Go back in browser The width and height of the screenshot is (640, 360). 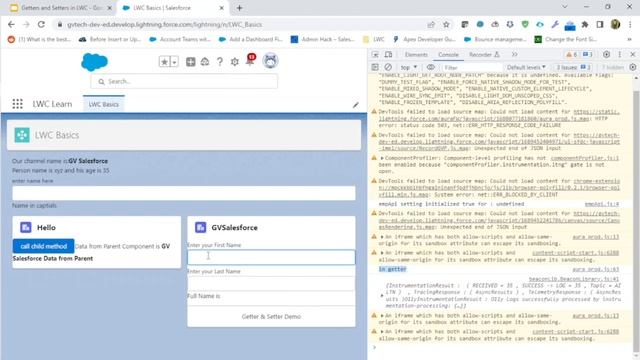[11, 24]
